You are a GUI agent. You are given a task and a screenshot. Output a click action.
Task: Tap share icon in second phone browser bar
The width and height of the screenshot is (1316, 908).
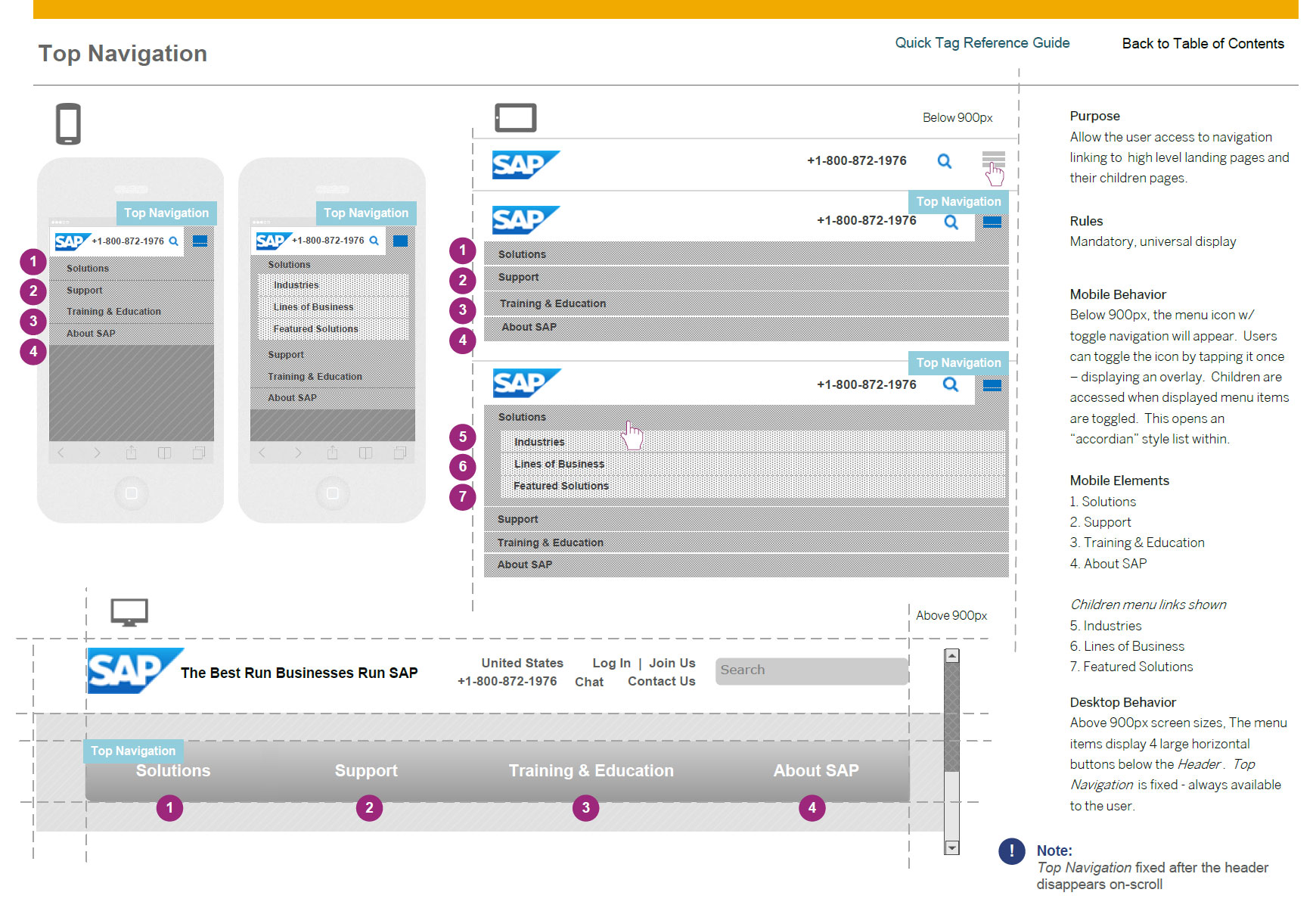point(332,452)
